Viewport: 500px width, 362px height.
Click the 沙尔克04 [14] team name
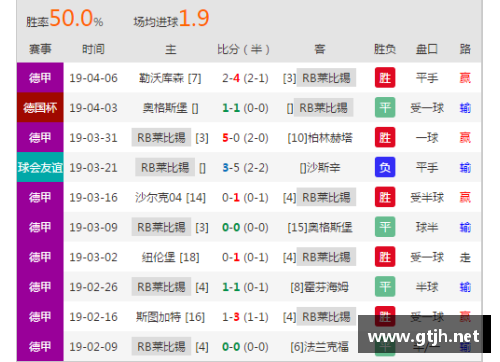(170, 198)
